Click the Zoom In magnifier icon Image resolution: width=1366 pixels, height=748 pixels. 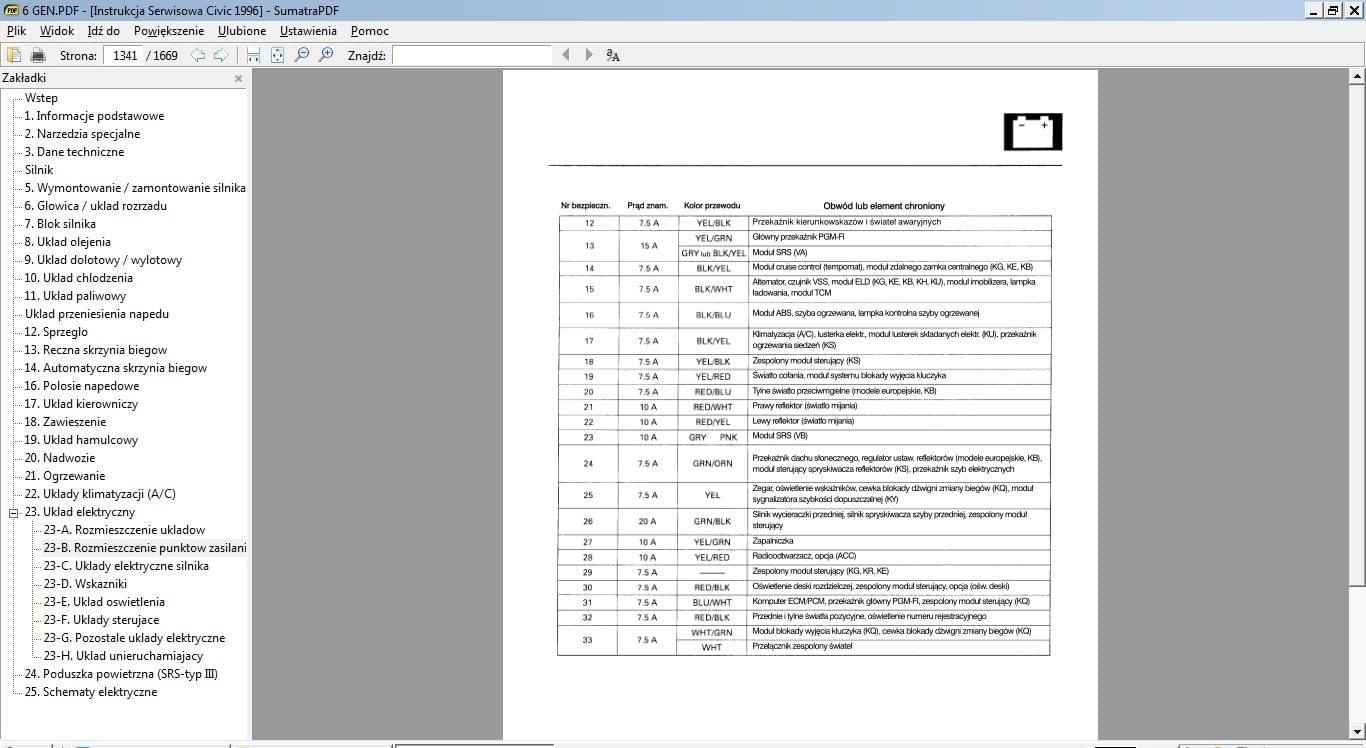point(326,55)
